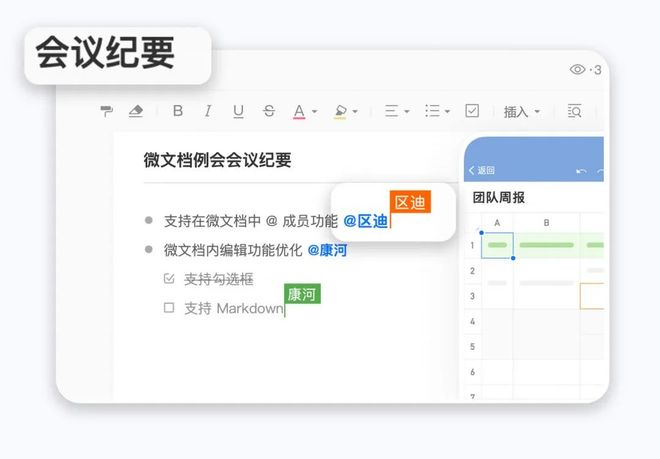Check the 支持 Markdown checkbox
The width and height of the screenshot is (660, 459).
[x=169, y=308]
